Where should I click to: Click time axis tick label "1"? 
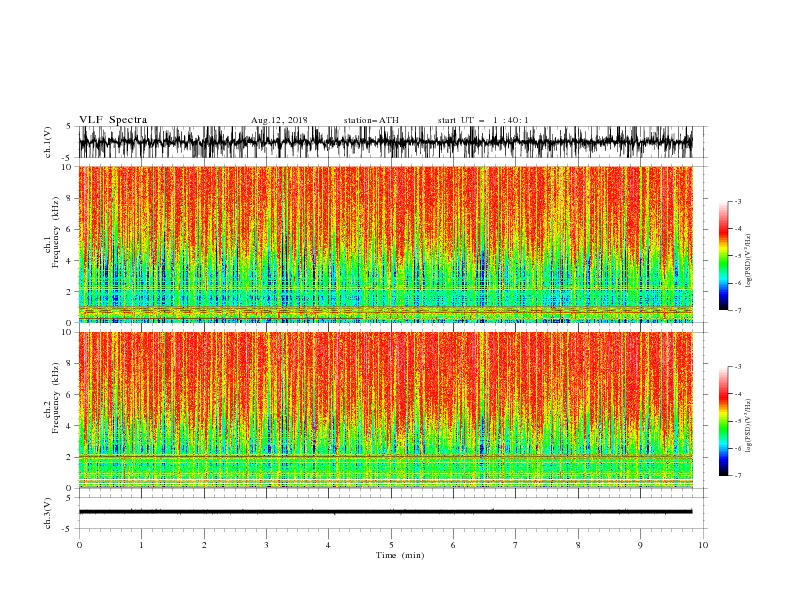pyautogui.click(x=141, y=545)
